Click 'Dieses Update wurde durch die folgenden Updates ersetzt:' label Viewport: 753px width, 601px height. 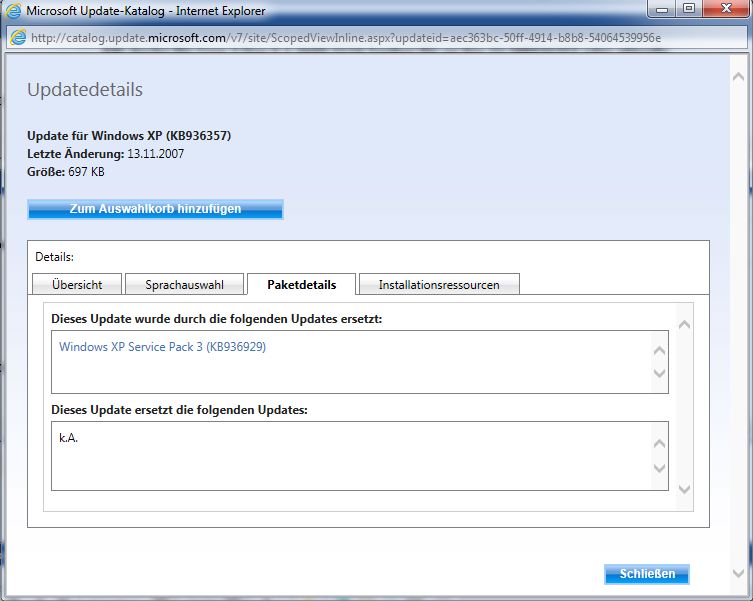click(217, 319)
